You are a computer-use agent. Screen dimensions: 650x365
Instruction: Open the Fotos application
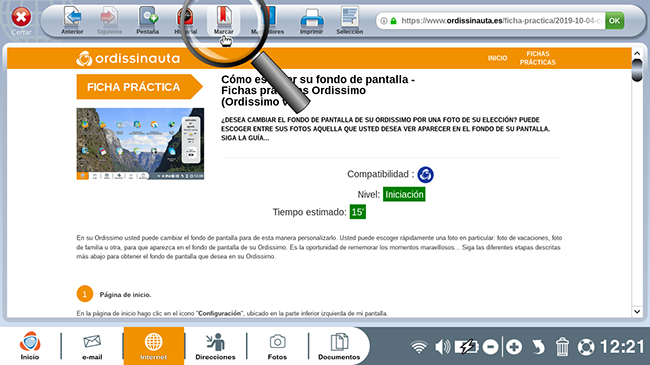pyautogui.click(x=277, y=347)
